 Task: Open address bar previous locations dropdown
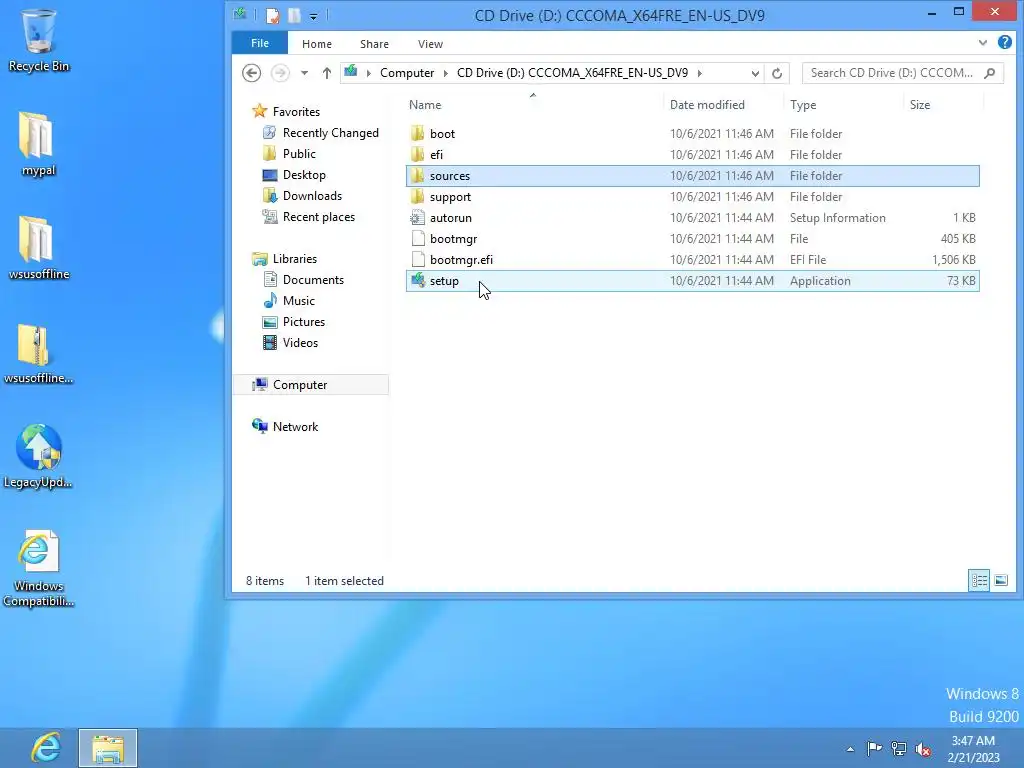(755, 73)
